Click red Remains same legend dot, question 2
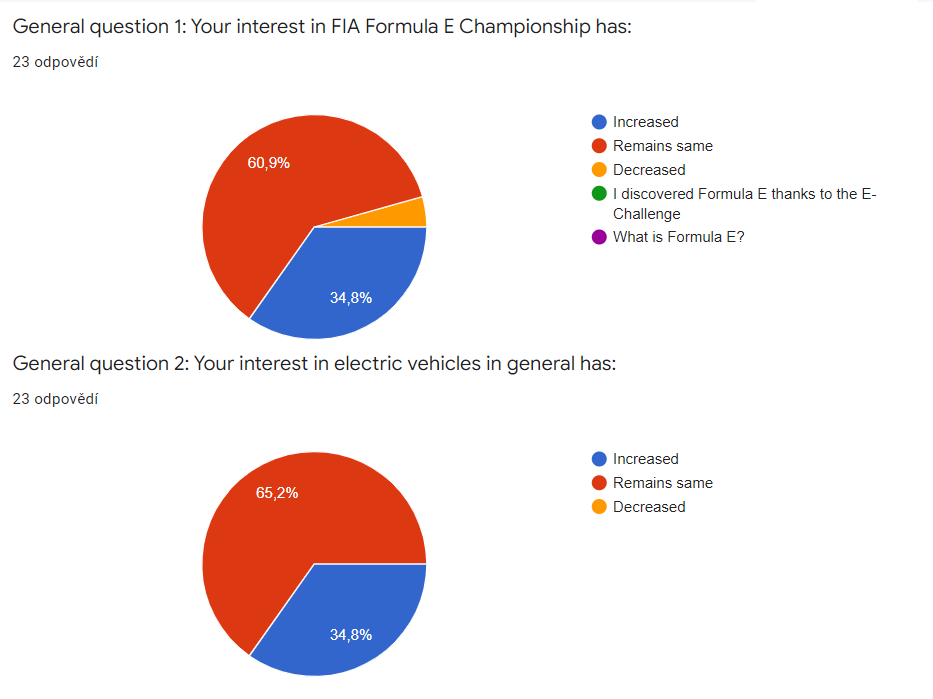Screen dimensions: 933x699 coord(599,483)
